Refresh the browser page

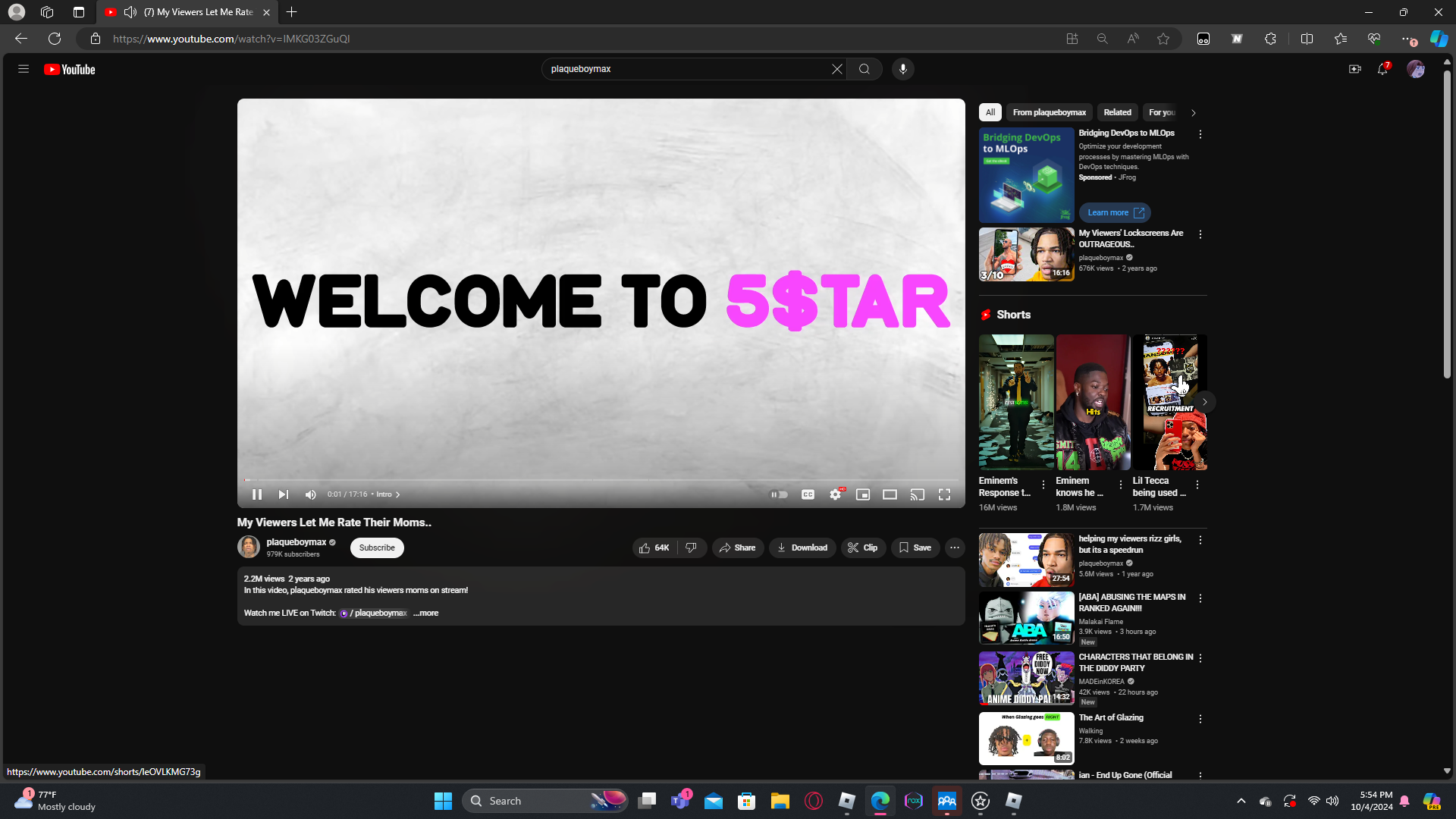click(x=55, y=39)
